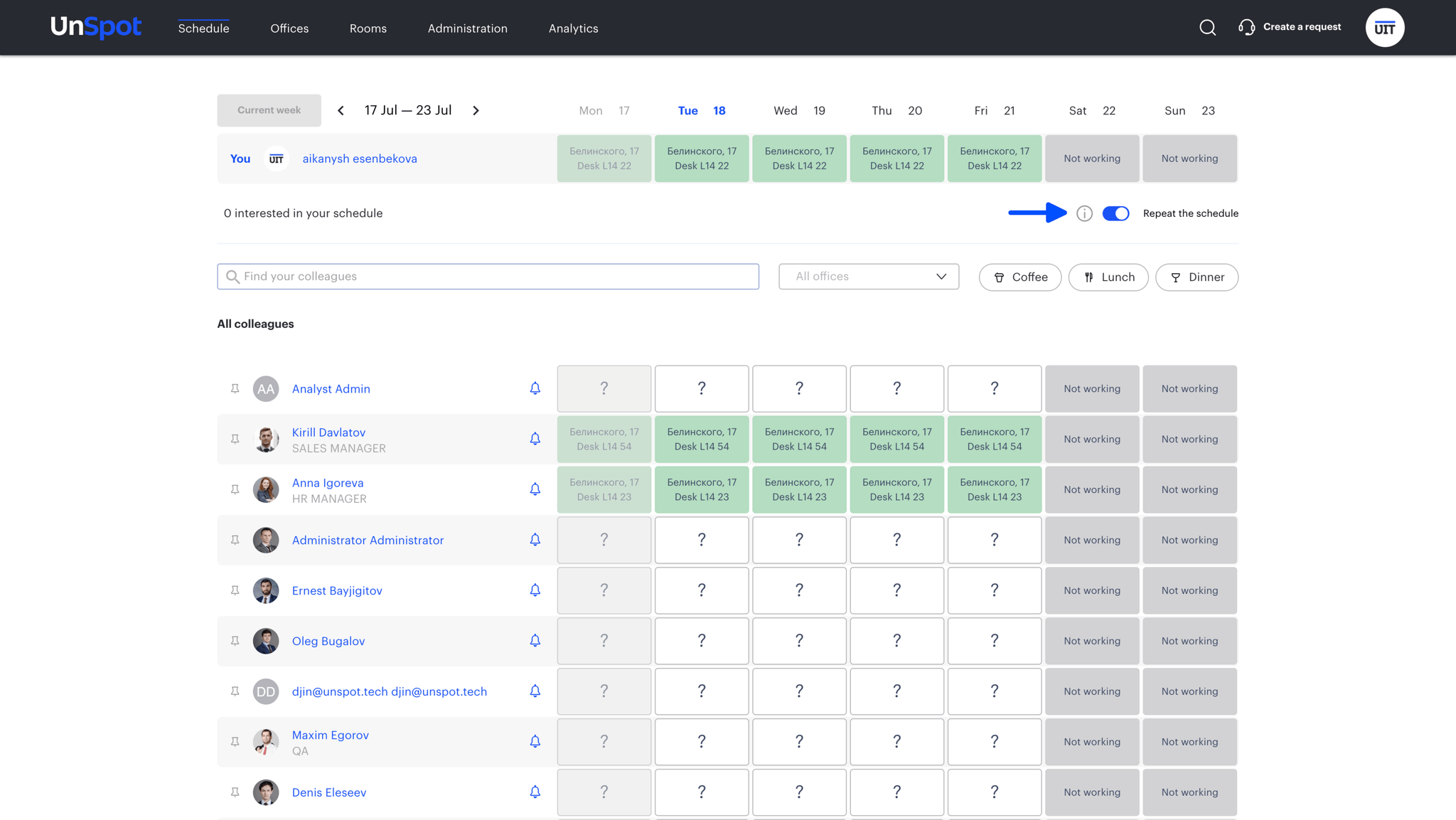The image size is (1456, 820).
Task: Open Ernest Bayjigitov profile link
Action: coord(337,590)
